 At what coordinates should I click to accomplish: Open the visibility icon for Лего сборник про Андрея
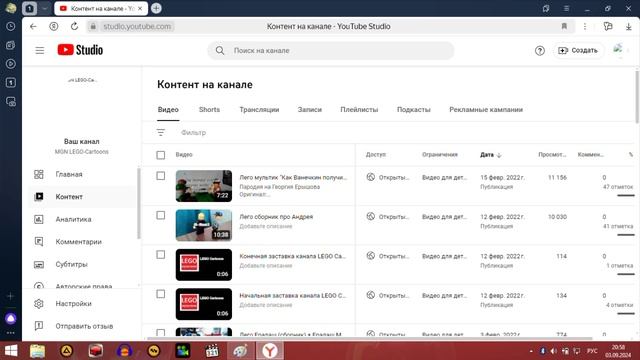tap(371, 216)
